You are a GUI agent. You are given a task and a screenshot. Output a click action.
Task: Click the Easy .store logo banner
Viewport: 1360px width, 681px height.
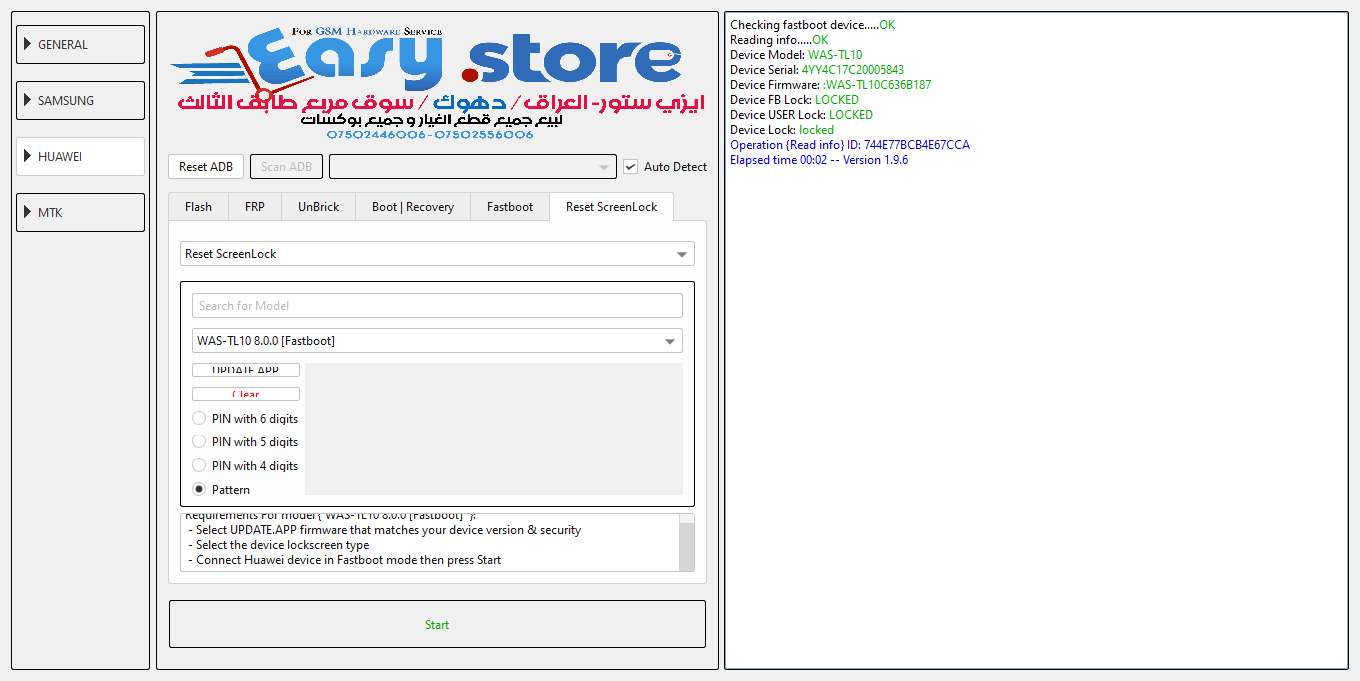click(x=437, y=83)
